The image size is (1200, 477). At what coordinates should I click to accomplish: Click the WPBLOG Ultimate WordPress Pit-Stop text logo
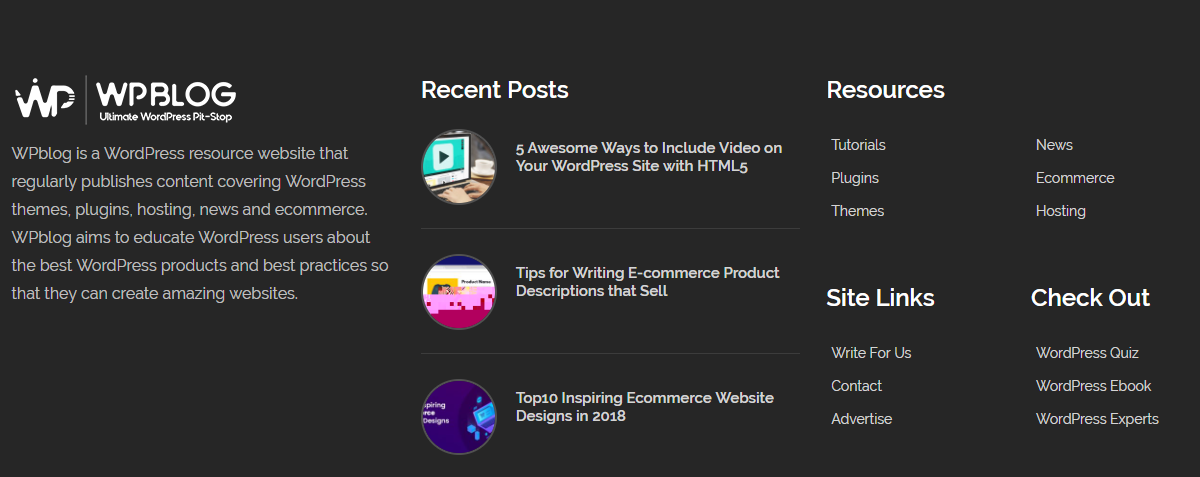tap(166, 100)
